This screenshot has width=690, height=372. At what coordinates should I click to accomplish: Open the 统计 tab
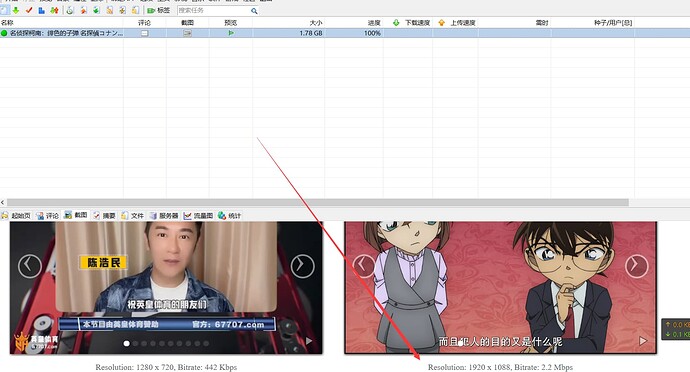pos(230,215)
